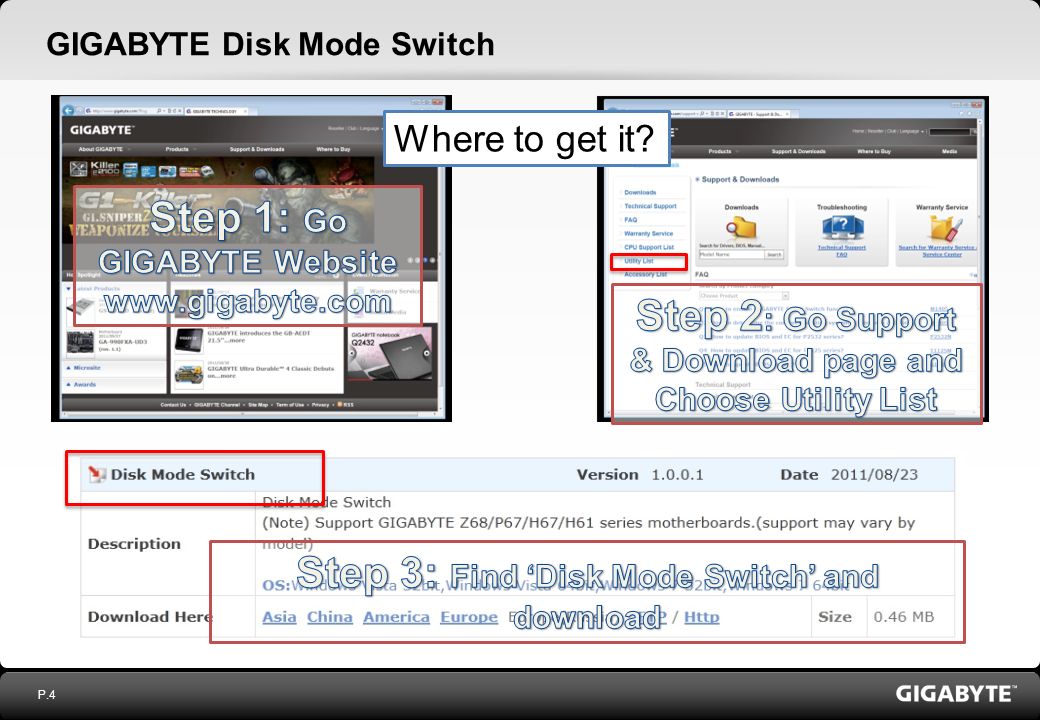Click the Downloads folder magnifier icon

(x=742, y=229)
